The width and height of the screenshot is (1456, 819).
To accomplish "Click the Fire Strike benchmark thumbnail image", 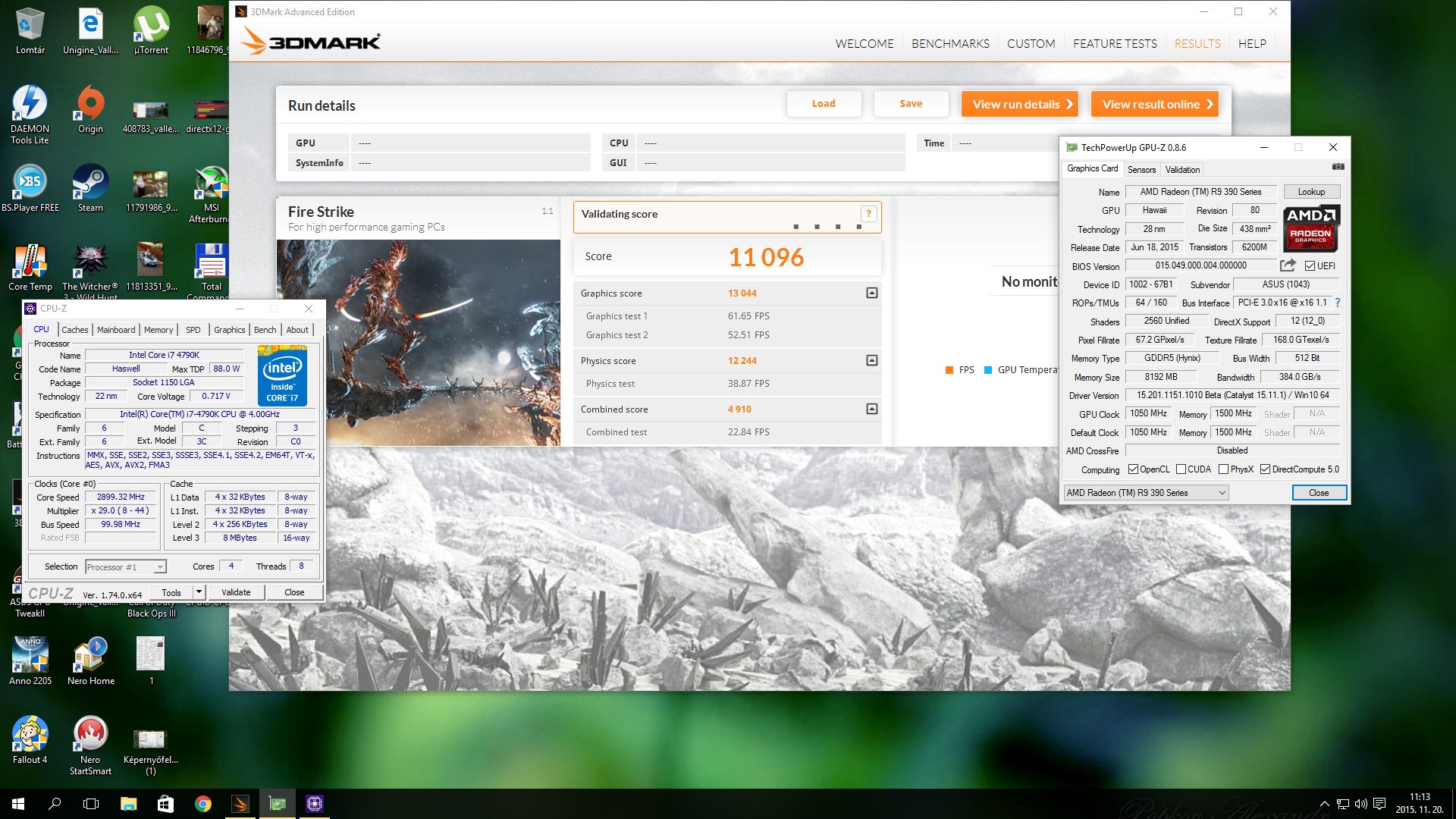I will [419, 342].
